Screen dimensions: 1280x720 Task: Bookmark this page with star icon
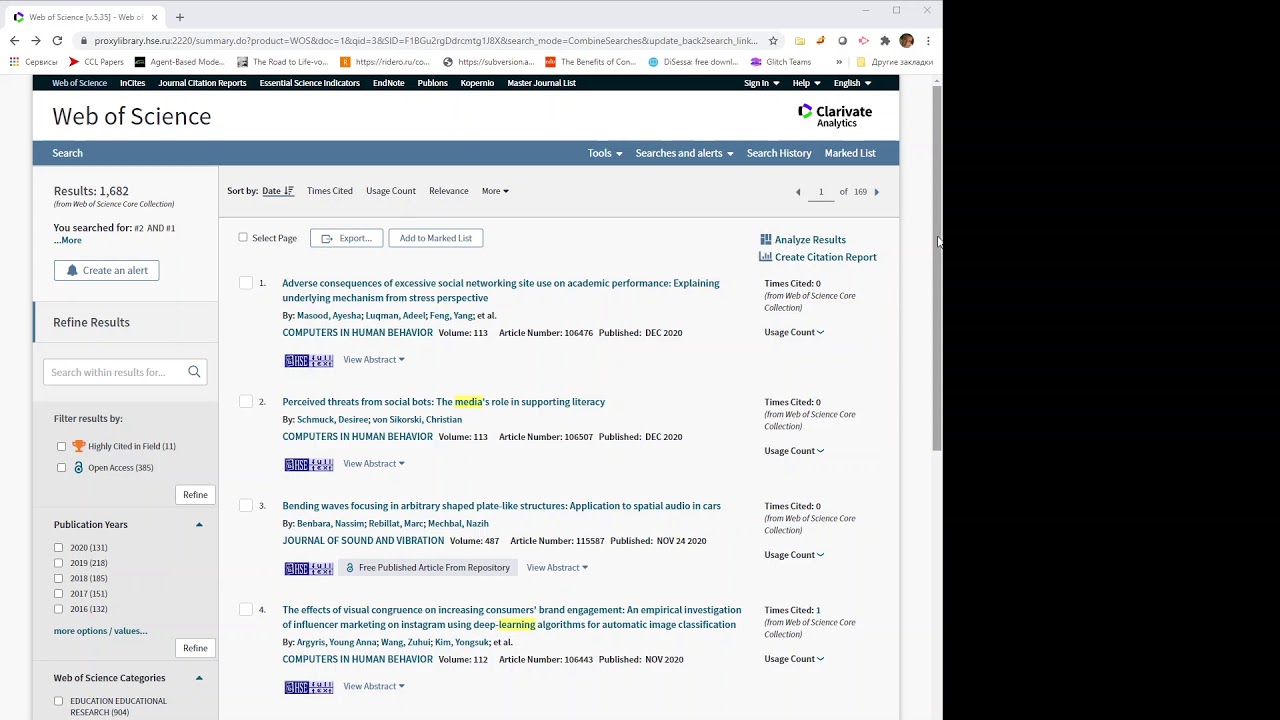pyautogui.click(x=773, y=41)
